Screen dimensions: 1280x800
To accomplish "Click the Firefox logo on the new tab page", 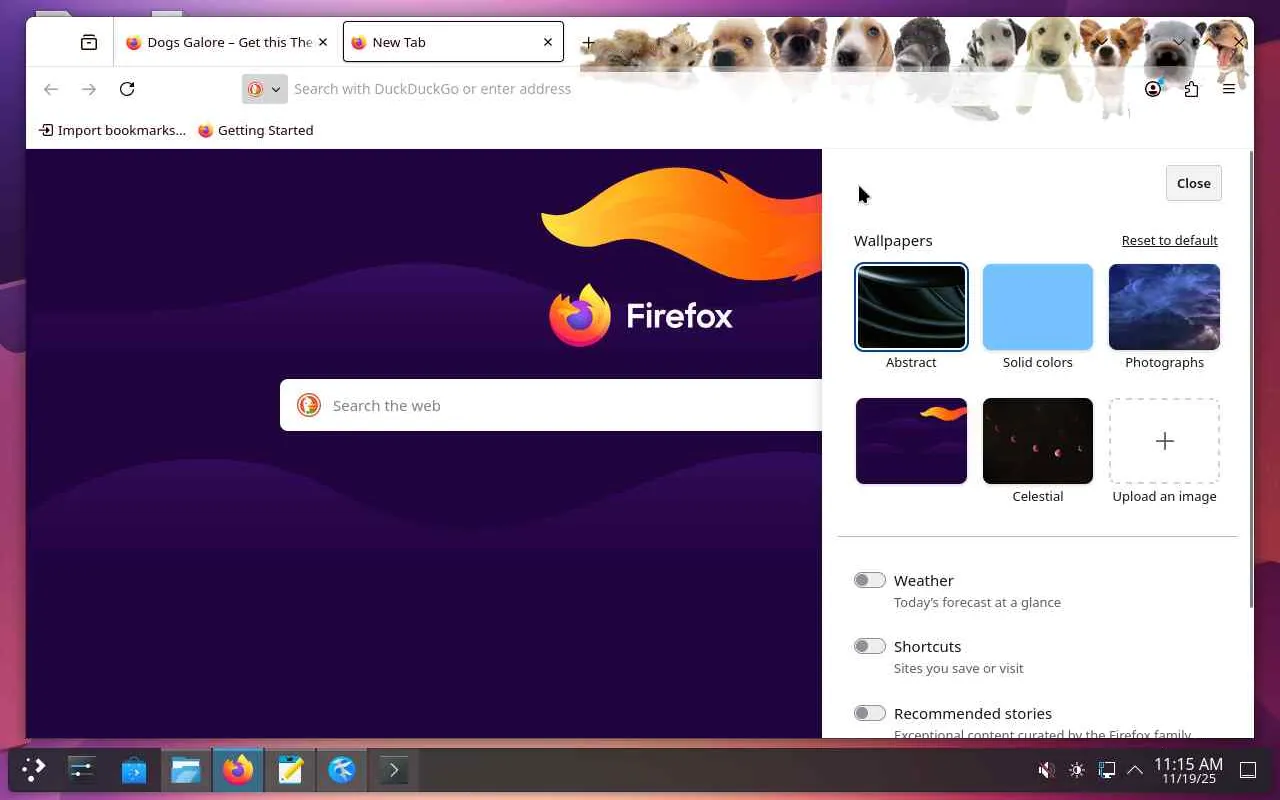I will tap(641, 315).
